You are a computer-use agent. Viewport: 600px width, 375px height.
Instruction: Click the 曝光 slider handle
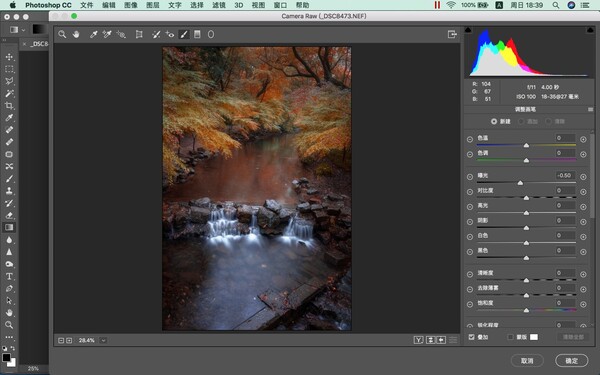520,183
